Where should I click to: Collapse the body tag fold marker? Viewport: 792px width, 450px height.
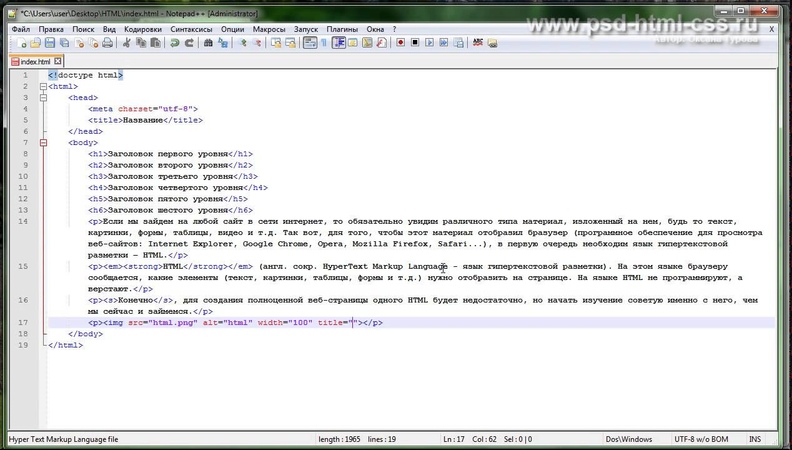[42, 143]
